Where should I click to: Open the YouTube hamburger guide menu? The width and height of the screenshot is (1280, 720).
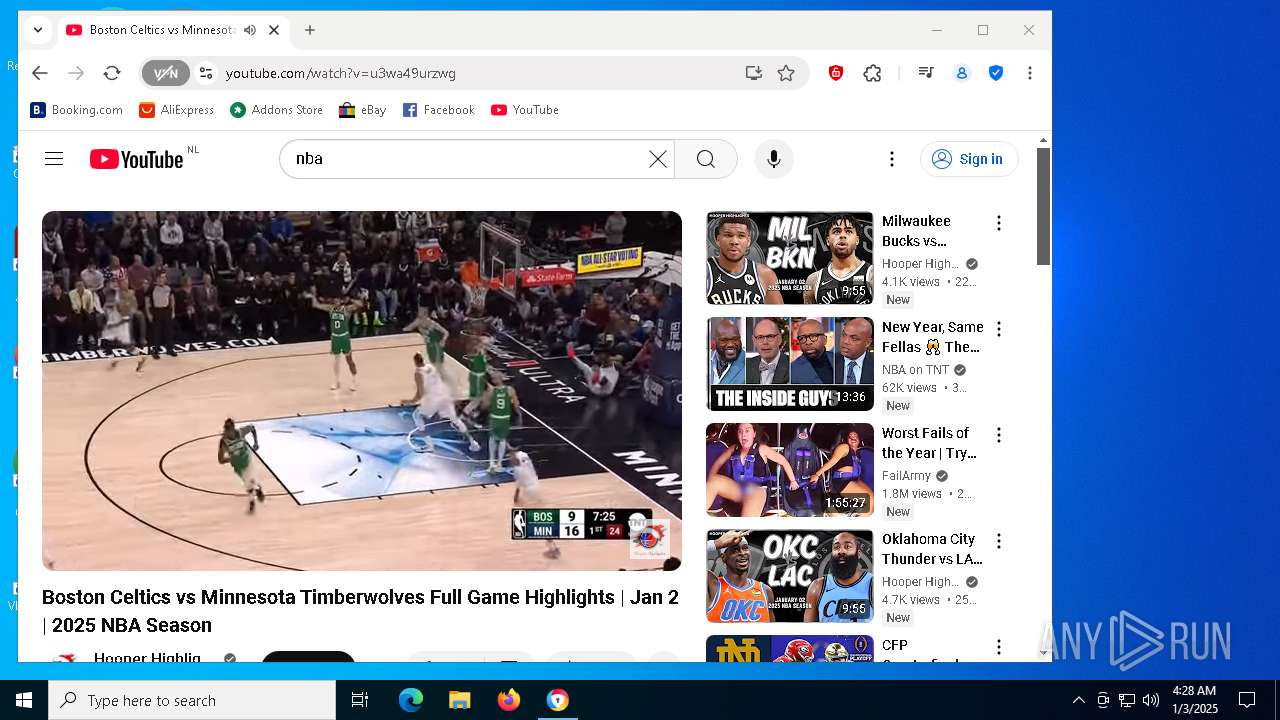coord(54,159)
